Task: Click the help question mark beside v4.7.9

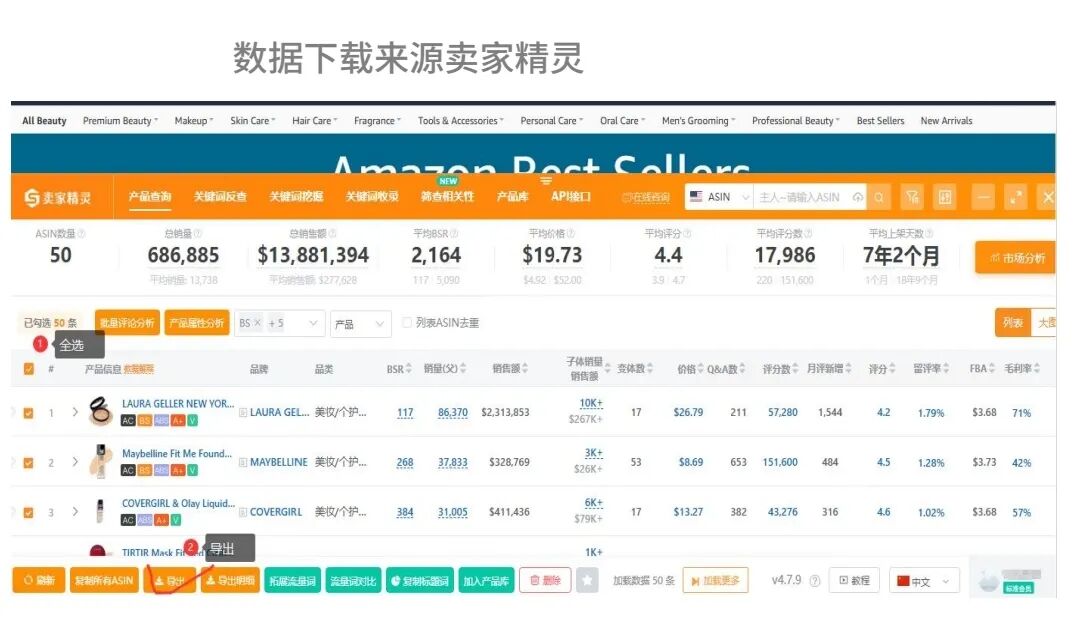Action: tap(815, 581)
